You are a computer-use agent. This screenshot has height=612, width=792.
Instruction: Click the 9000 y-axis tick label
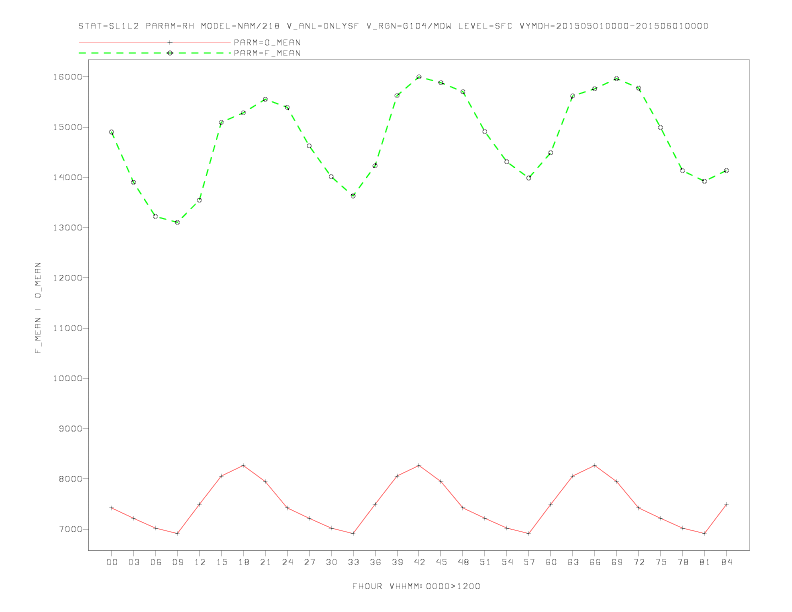71,429
